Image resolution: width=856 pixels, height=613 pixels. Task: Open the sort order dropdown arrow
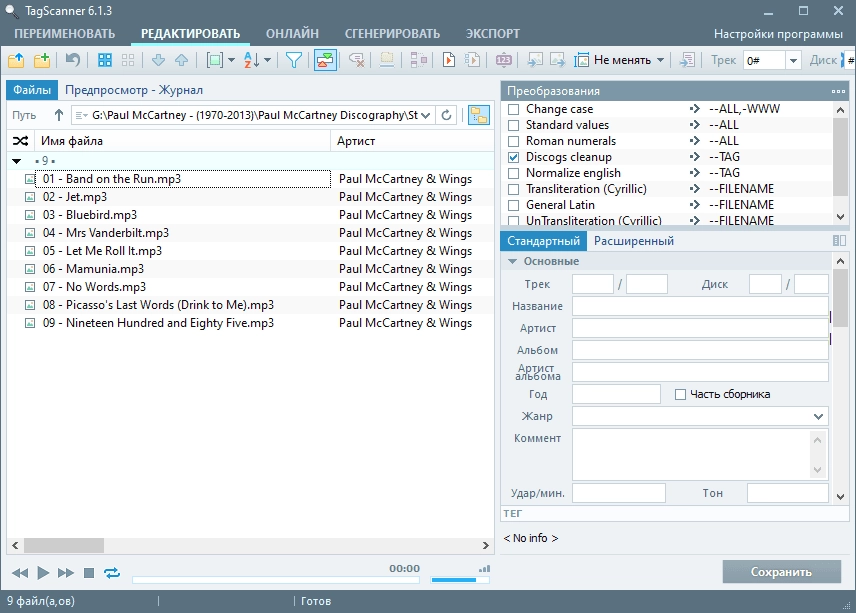pyautogui.click(x=267, y=60)
